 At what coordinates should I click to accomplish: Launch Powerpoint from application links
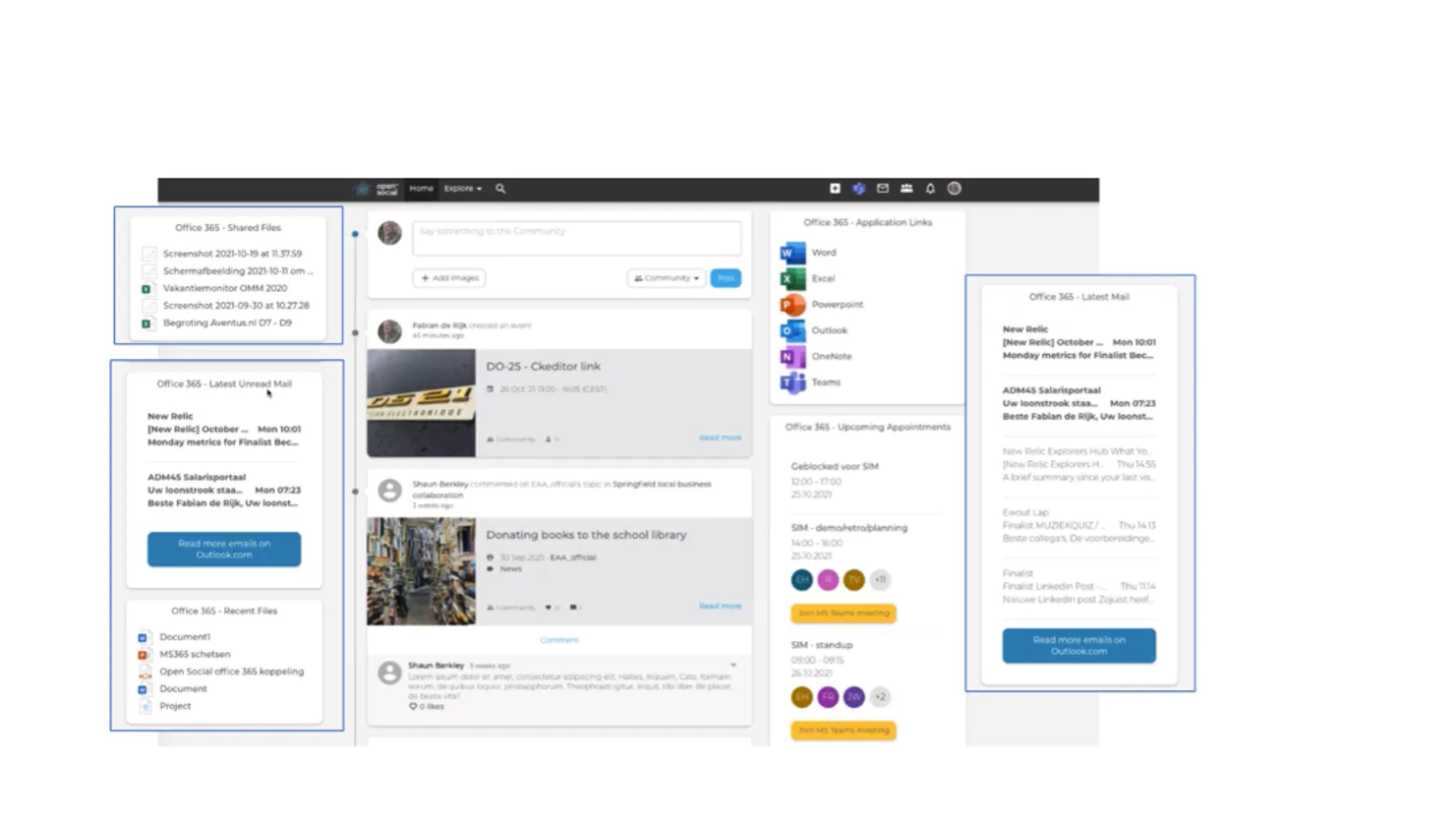click(821, 305)
